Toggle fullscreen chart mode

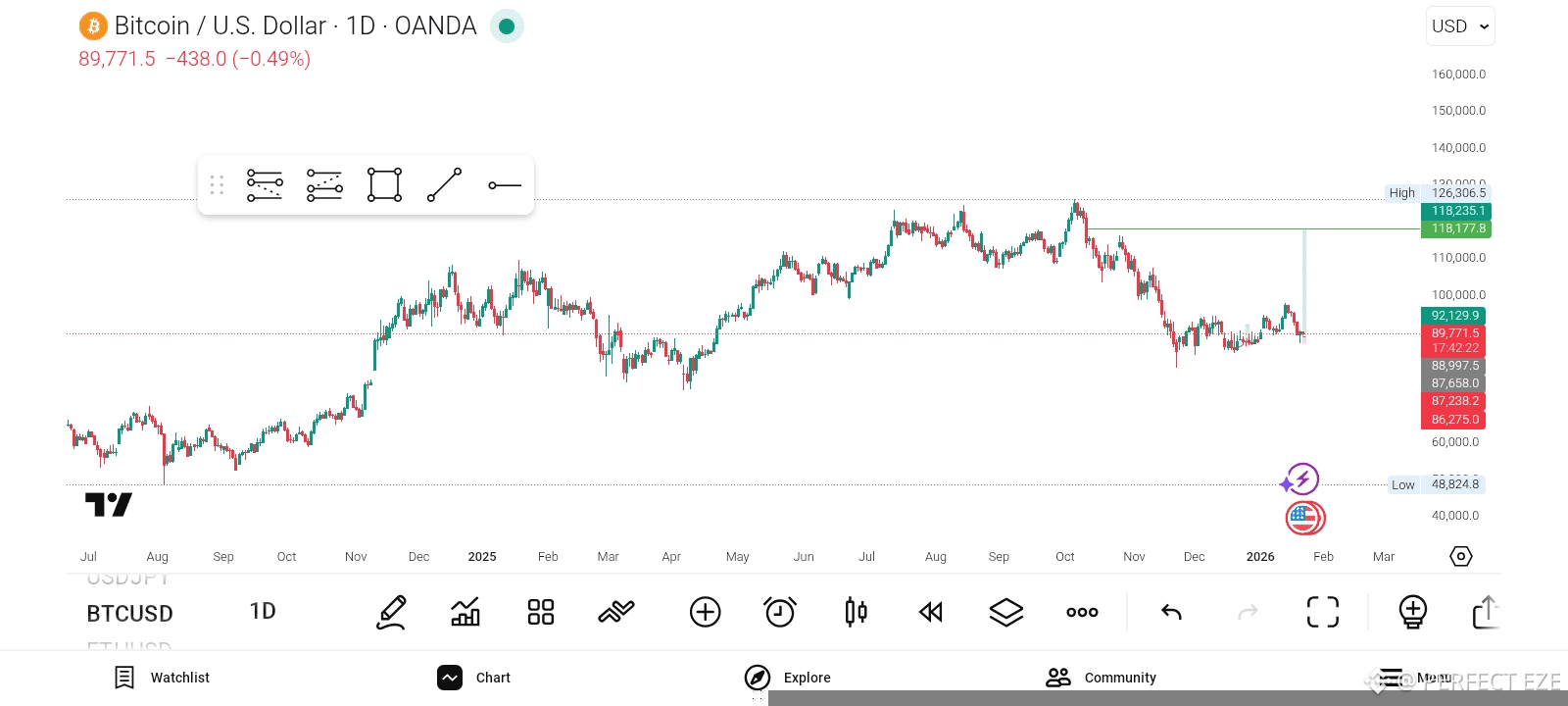click(x=1322, y=612)
